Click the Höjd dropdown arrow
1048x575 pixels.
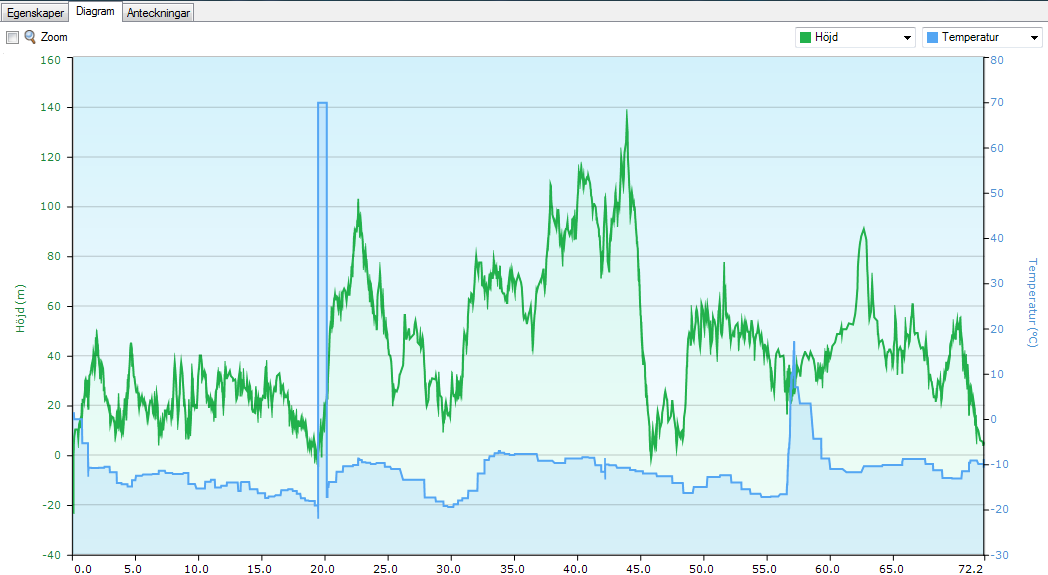click(x=907, y=38)
